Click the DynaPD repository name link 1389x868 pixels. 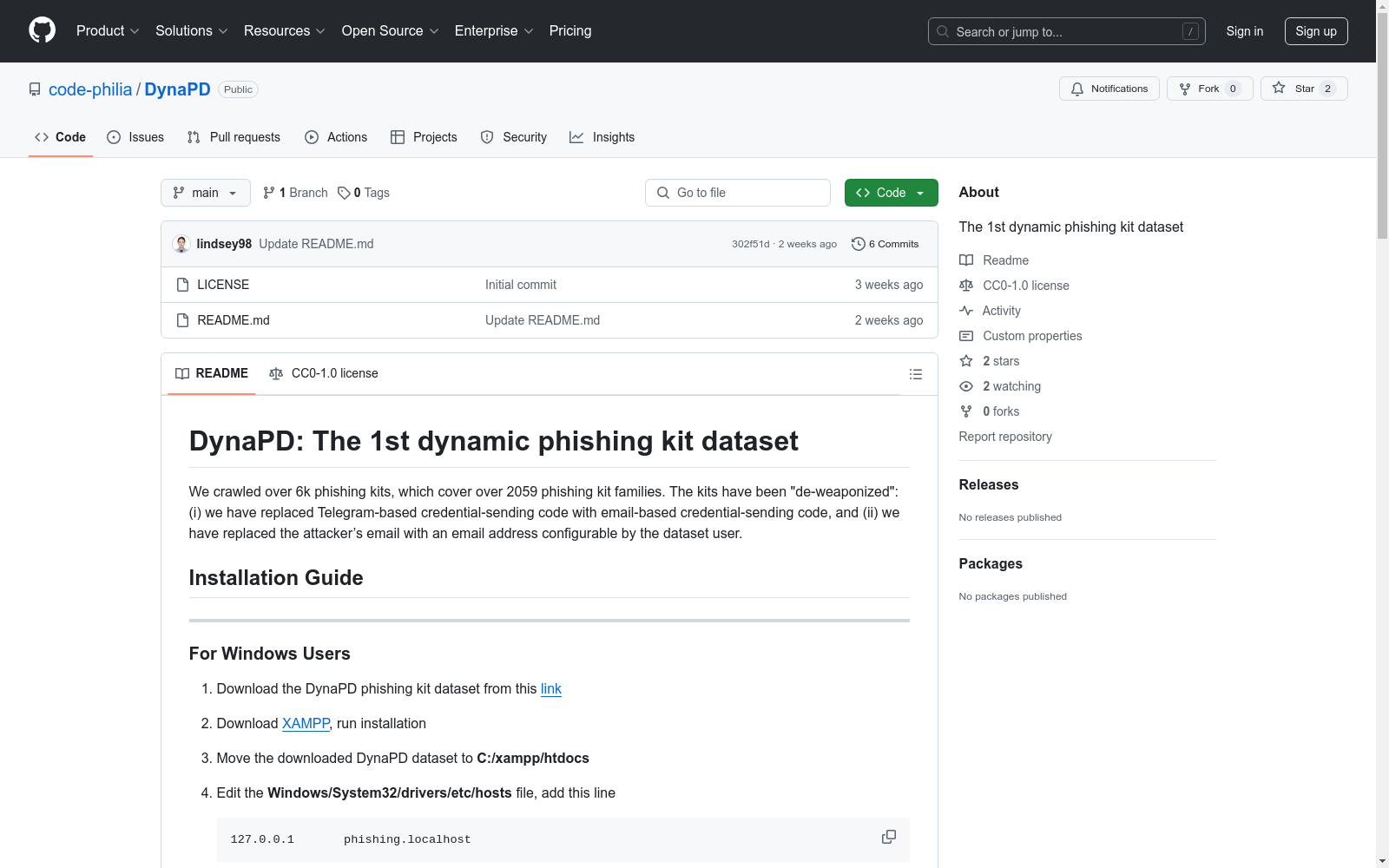point(177,89)
